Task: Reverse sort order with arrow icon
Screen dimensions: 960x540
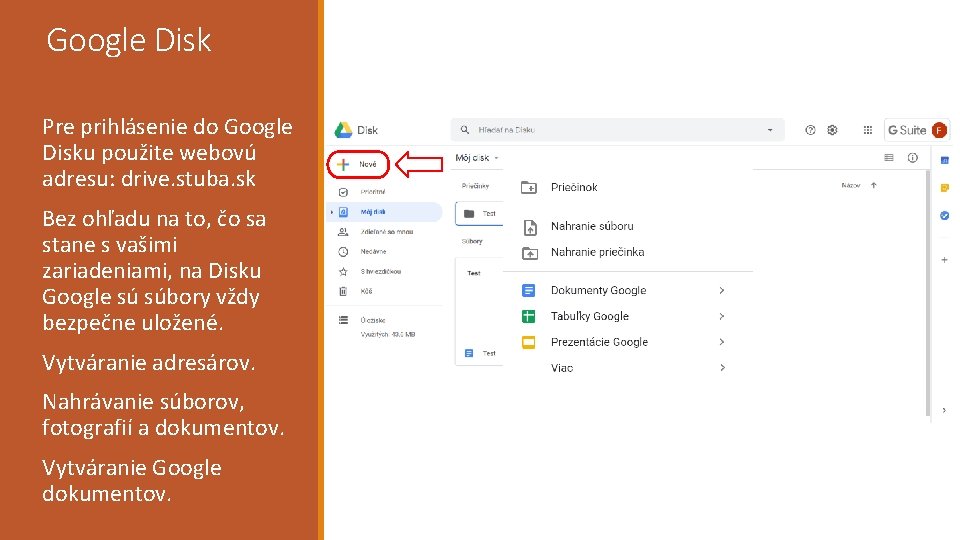Action: 874,186
